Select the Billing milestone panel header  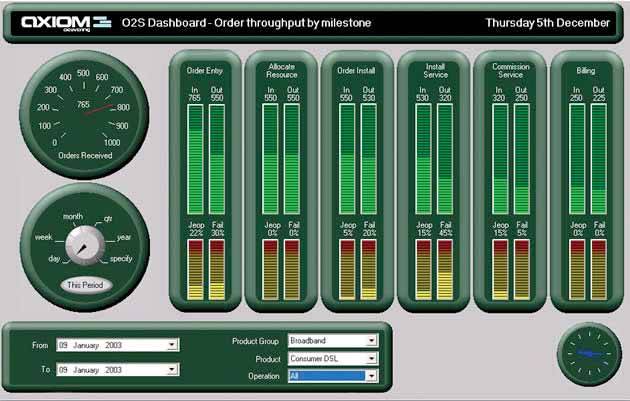[x=585, y=71]
